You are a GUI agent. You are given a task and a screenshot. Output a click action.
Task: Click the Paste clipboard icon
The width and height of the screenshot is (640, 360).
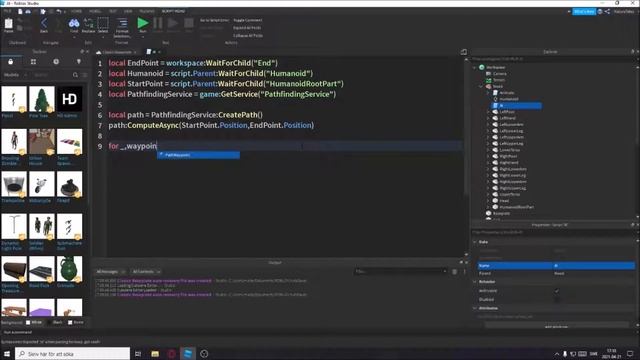click(x=9, y=24)
